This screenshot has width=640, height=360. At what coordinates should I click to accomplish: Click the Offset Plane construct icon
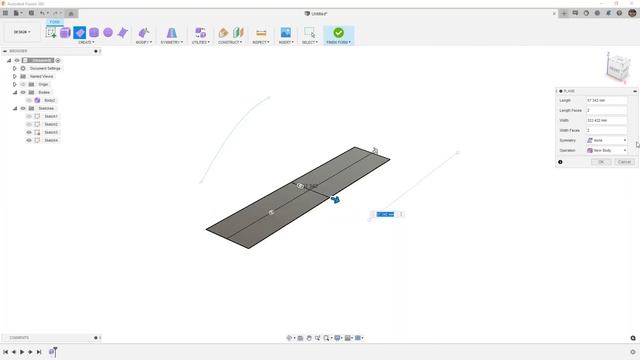(x=223, y=33)
